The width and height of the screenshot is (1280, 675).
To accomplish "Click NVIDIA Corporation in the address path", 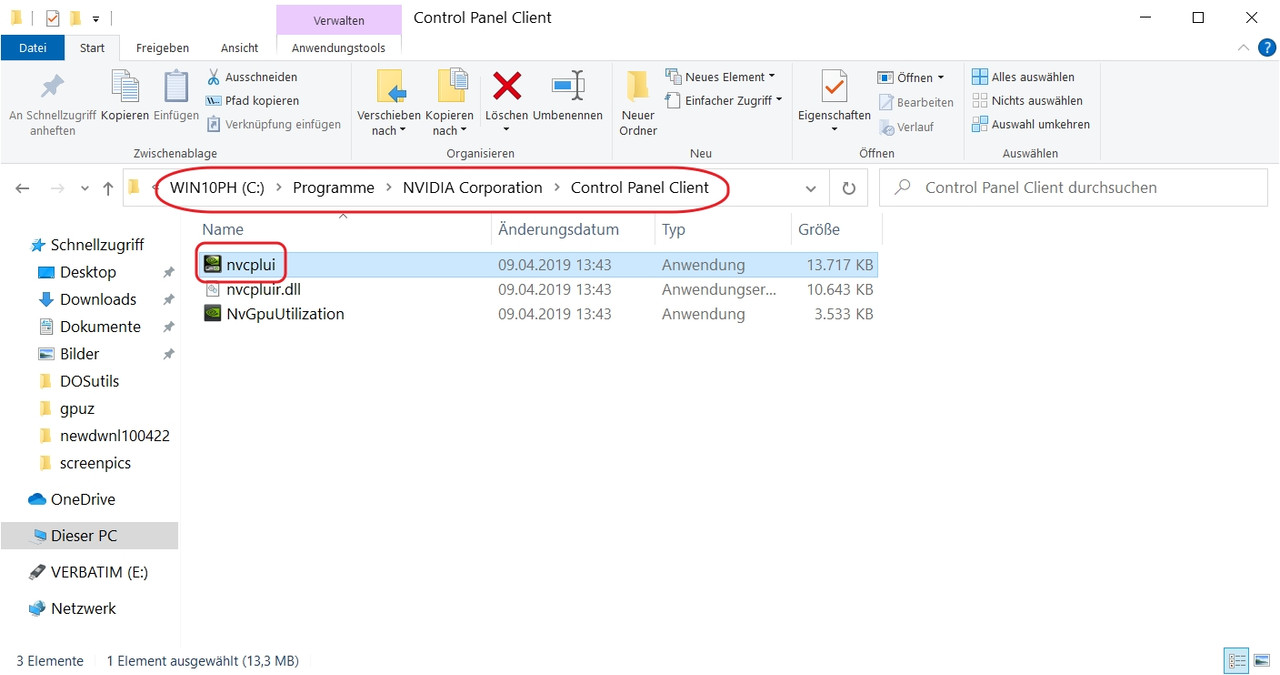I will [x=472, y=187].
